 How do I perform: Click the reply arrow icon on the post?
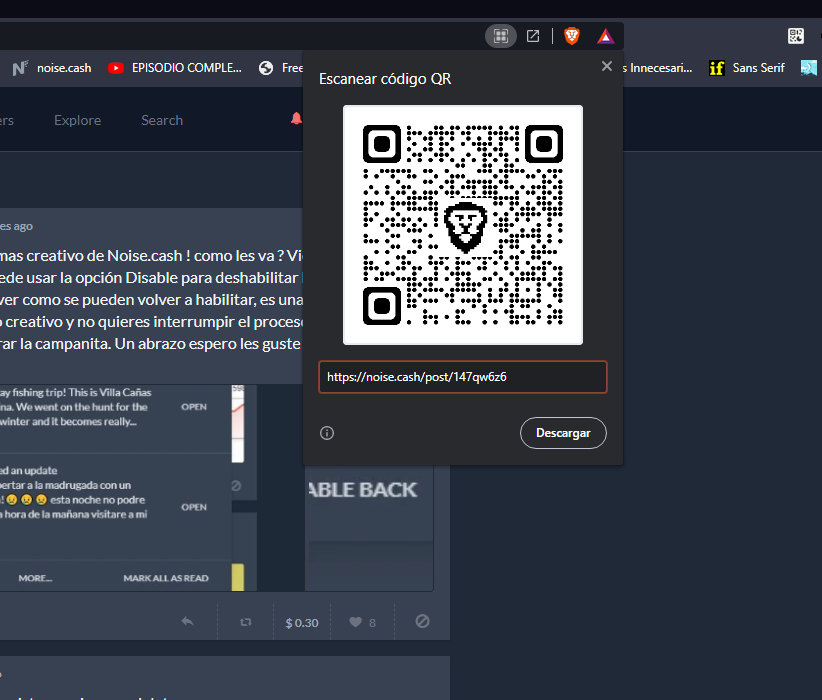188,621
